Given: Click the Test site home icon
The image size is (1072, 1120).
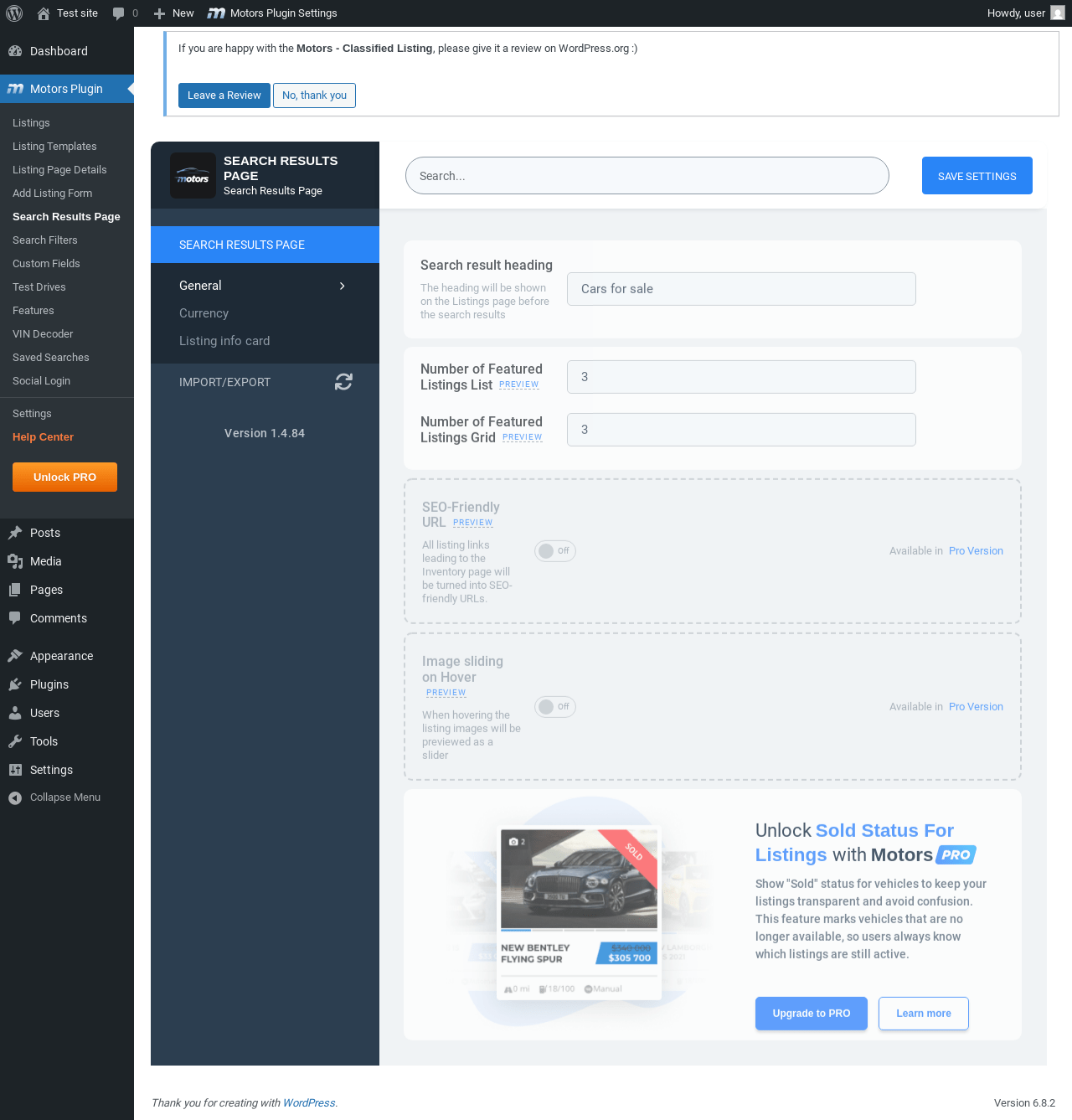Looking at the screenshot, I should (x=44, y=13).
